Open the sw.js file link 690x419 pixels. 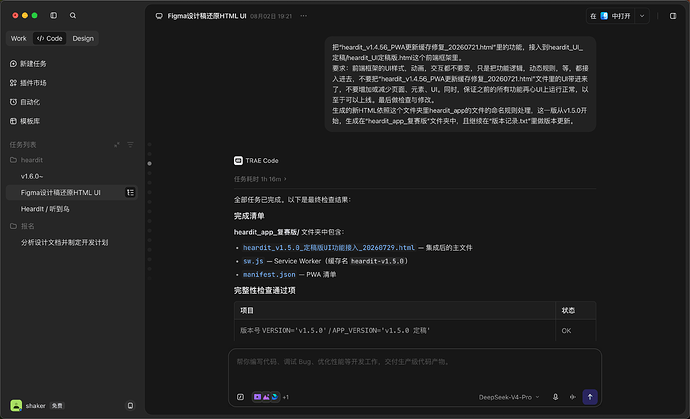click(x=253, y=261)
